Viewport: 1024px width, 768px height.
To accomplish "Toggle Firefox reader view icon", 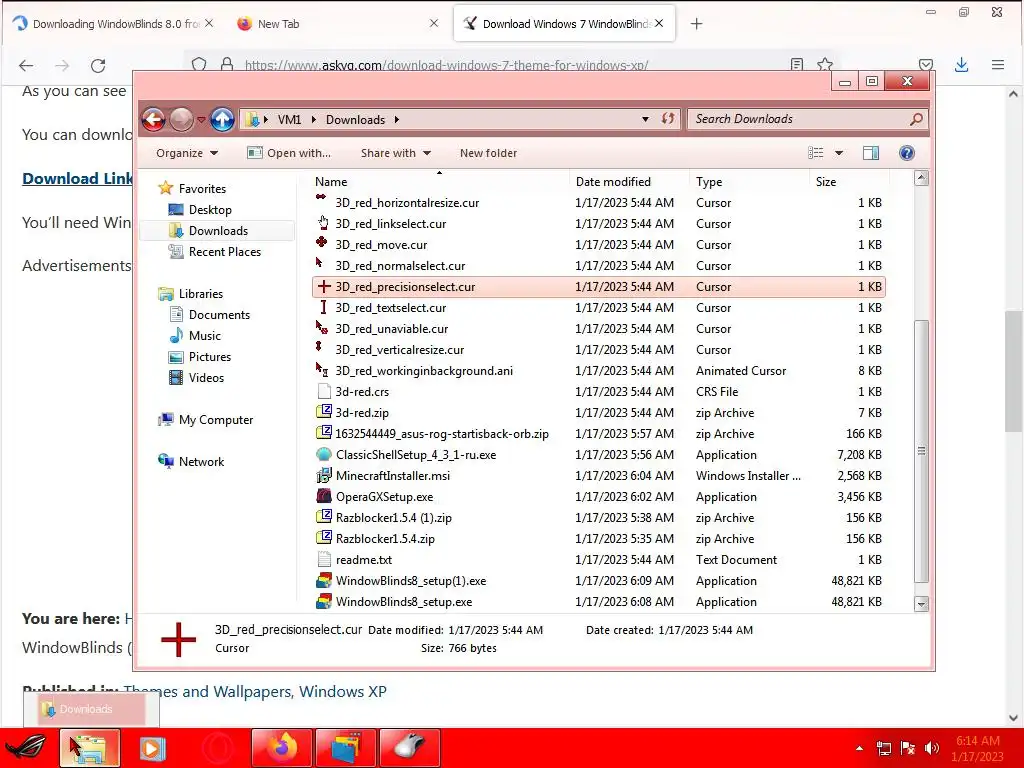I will pos(797,65).
